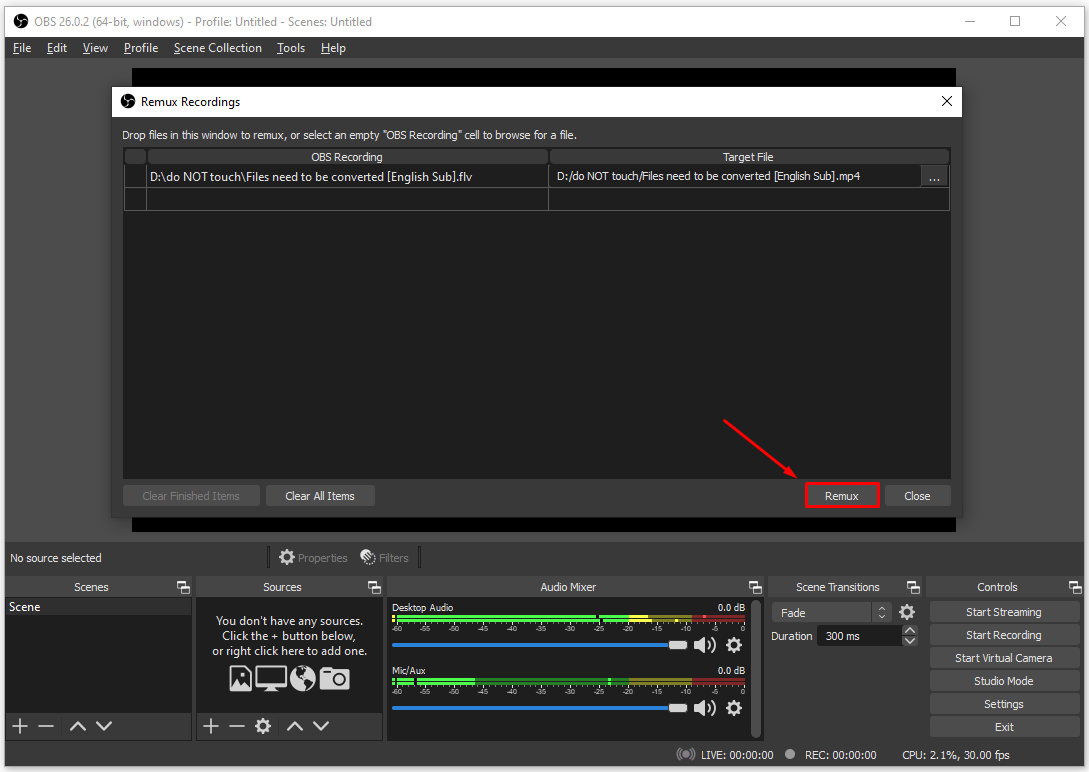Click Start Streaming
This screenshot has height=772, width=1089.
pyautogui.click(x=1004, y=612)
